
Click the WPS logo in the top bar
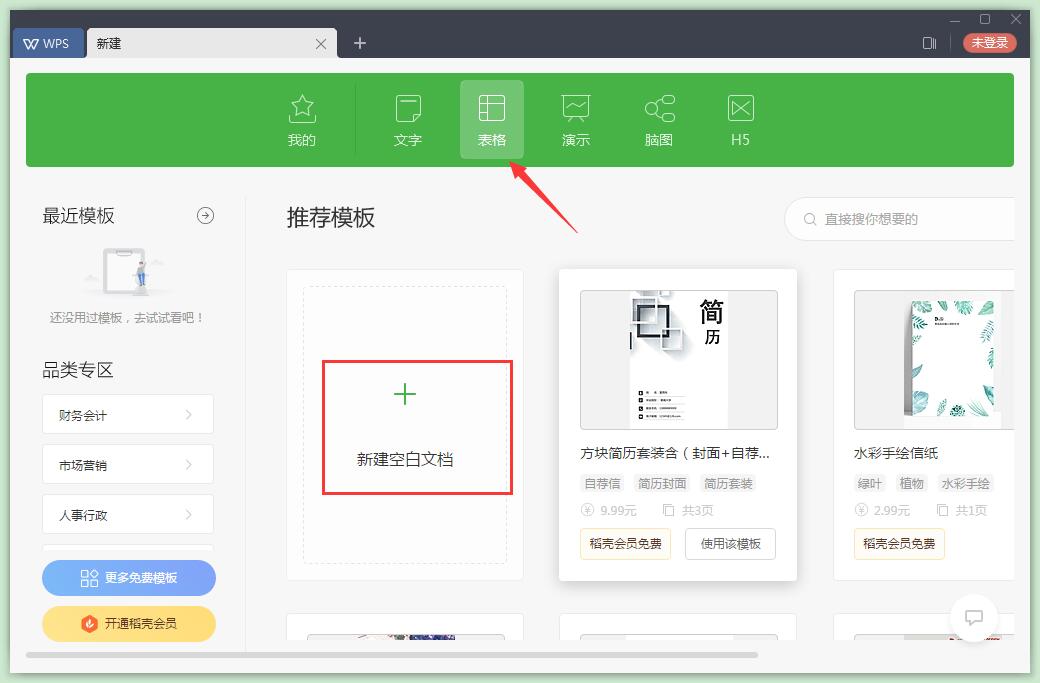tap(47, 43)
